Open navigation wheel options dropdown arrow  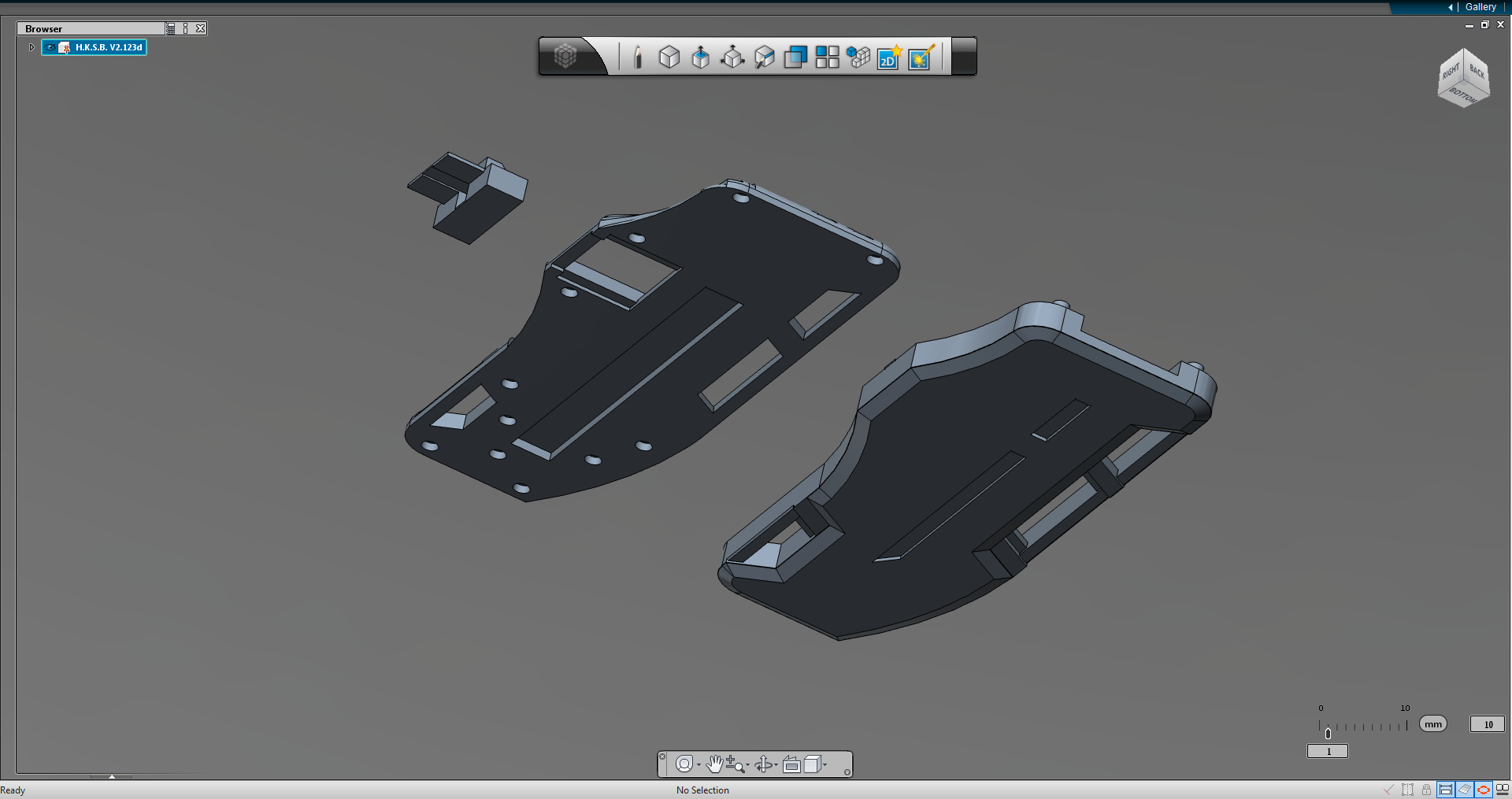pyautogui.click(x=699, y=764)
